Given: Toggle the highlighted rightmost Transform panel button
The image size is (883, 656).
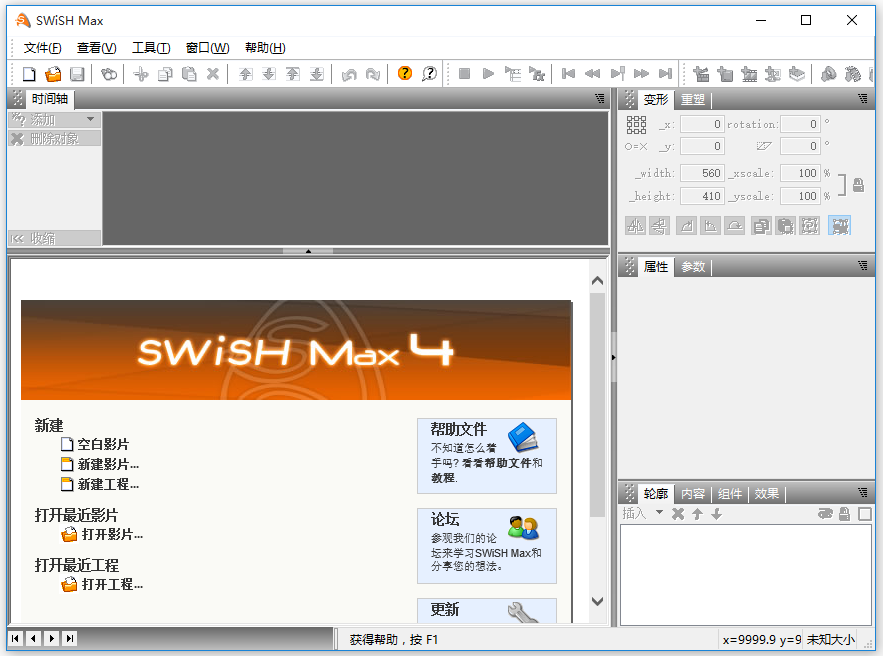Looking at the screenshot, I should tap(839, 226).
